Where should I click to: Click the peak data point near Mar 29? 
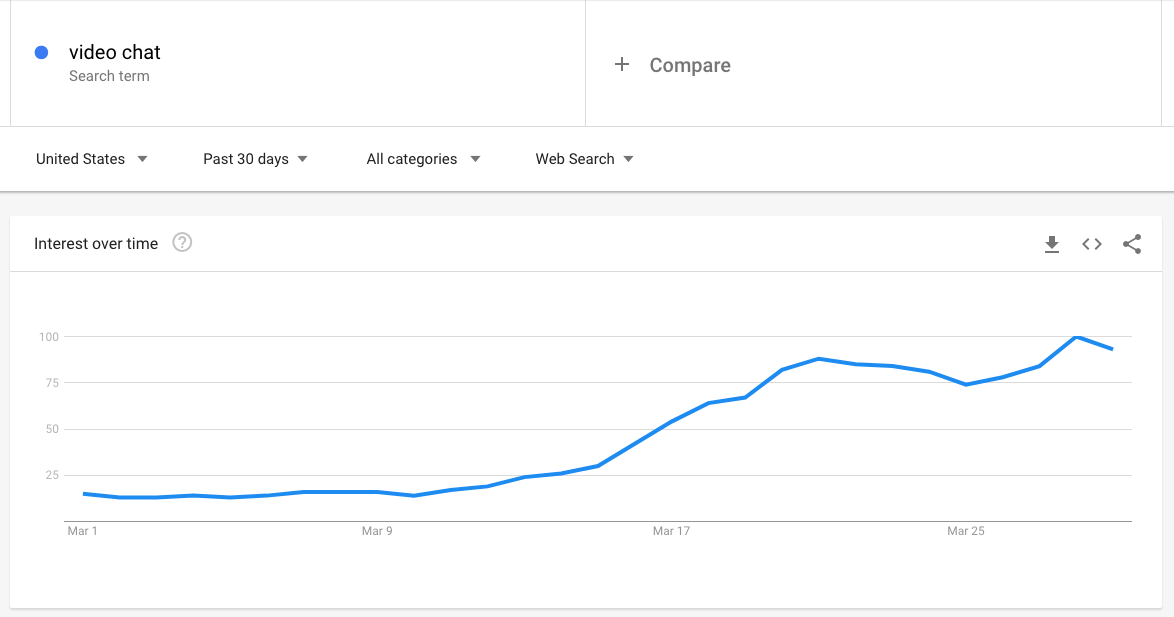tap(1078, 337)
